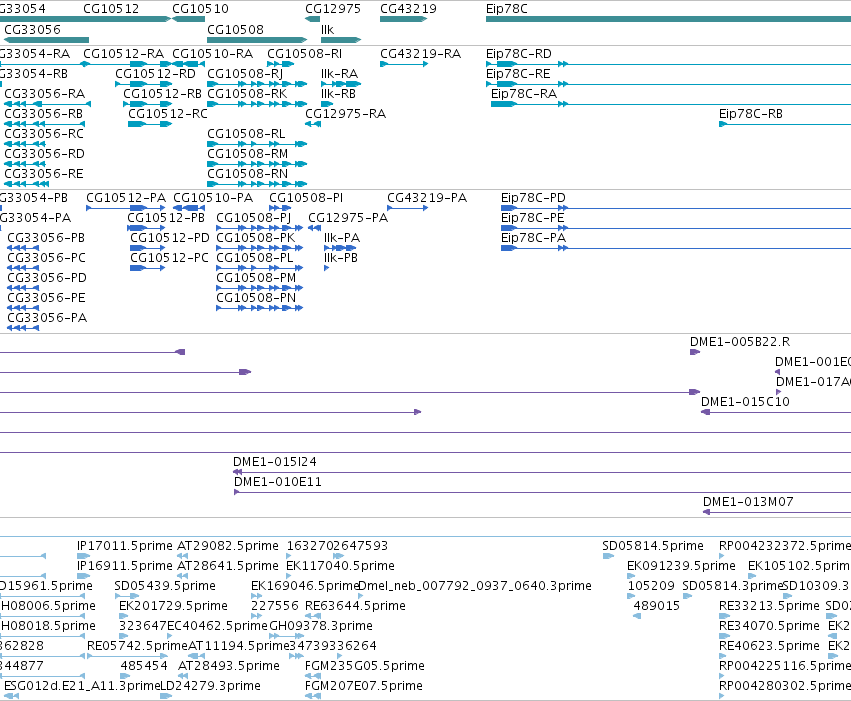Select the CG12975 gene label

pos(333,9)
